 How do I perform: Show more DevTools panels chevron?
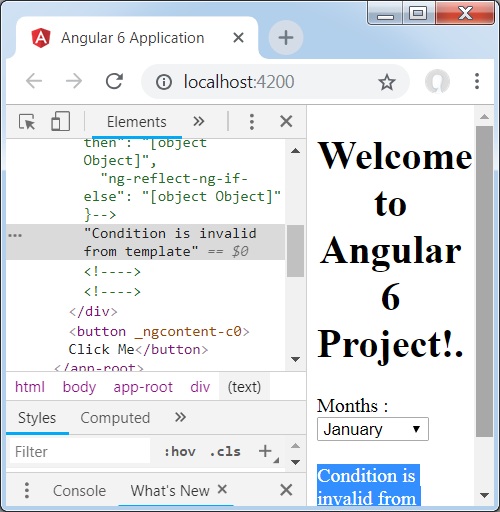point(199,121)
